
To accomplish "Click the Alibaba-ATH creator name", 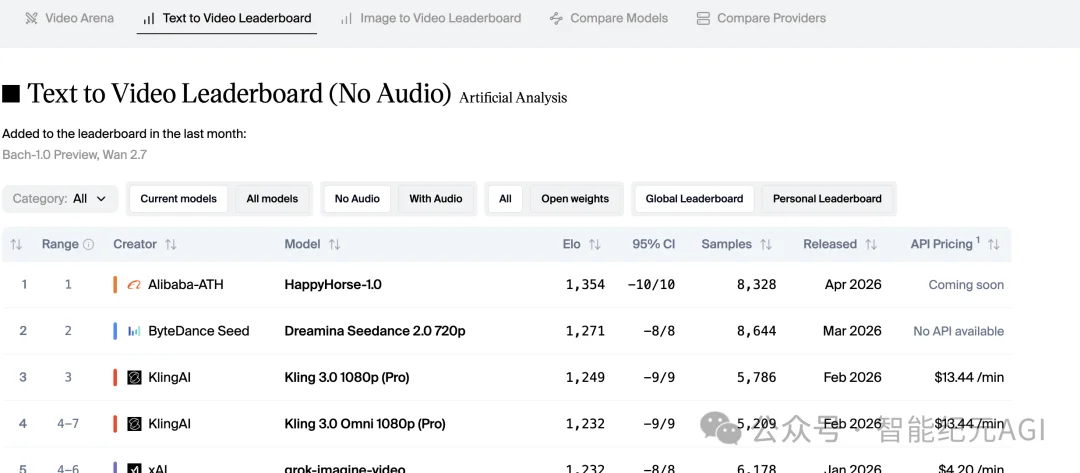I will (186, 284).
